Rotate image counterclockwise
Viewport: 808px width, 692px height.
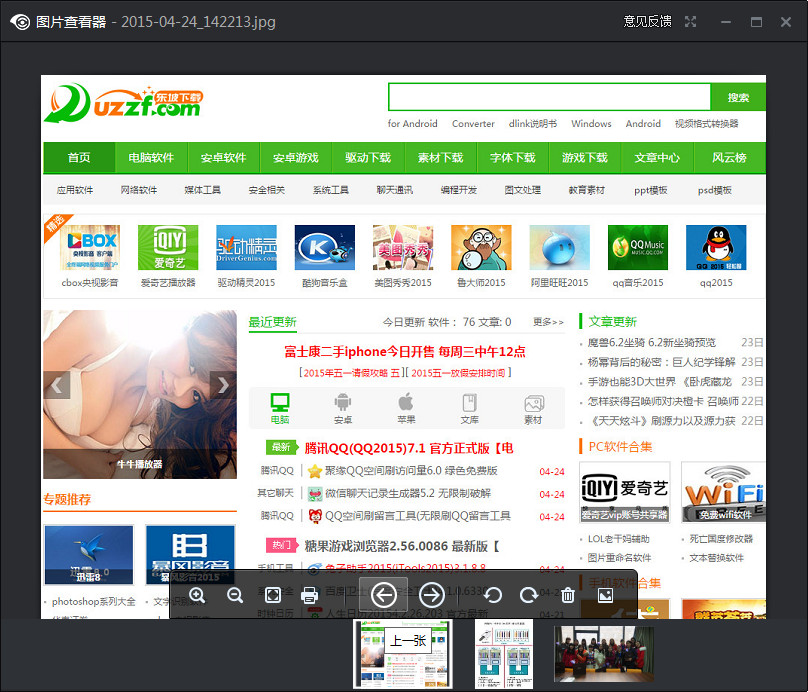(x=493, y=595)
